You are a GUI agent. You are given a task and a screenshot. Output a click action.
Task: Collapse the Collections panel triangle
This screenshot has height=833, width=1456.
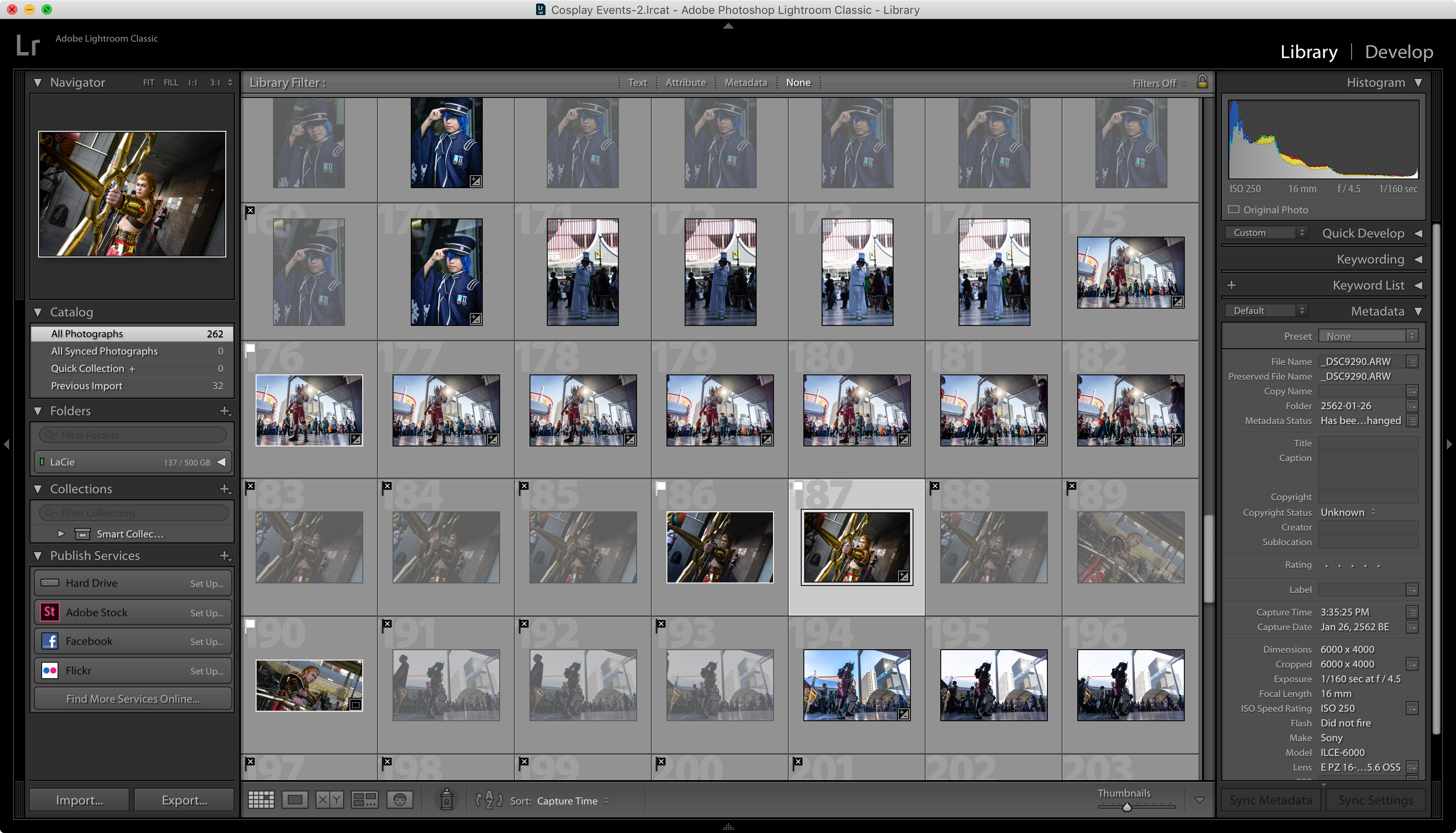pyautogui.click(x=38, y=489)
